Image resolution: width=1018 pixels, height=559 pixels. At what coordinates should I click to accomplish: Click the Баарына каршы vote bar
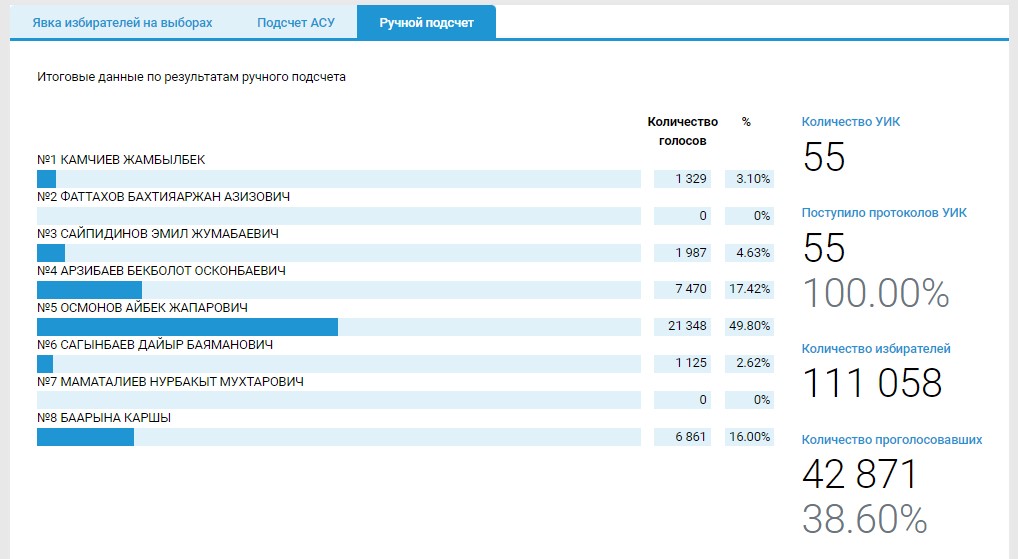(x=85, y=437)
